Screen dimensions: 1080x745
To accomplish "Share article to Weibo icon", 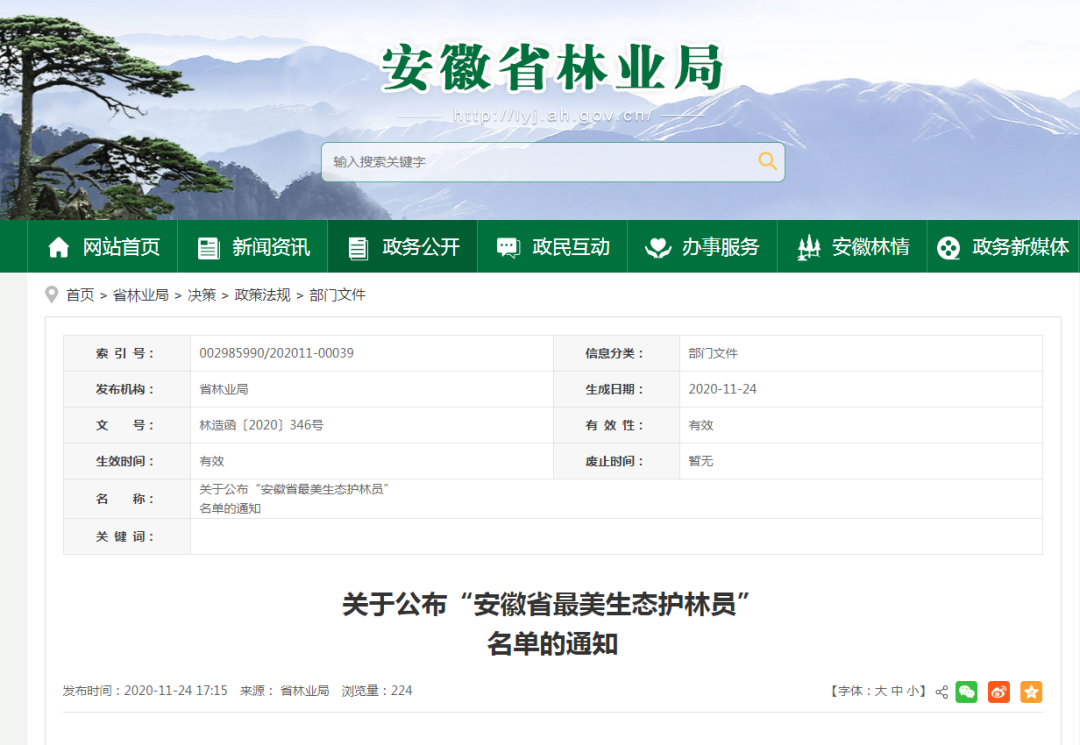I will (x=998, y=691).
